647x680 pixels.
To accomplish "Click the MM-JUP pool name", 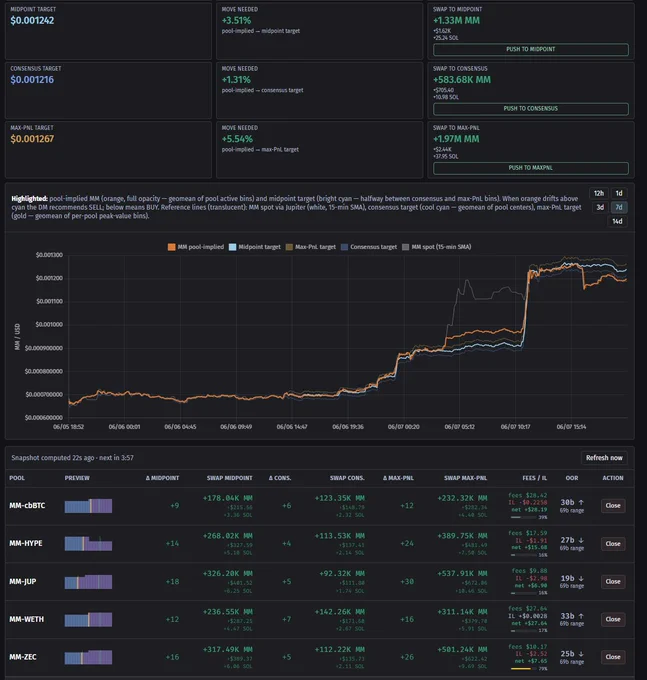I will pyautogui.click(x=23, y=582).
